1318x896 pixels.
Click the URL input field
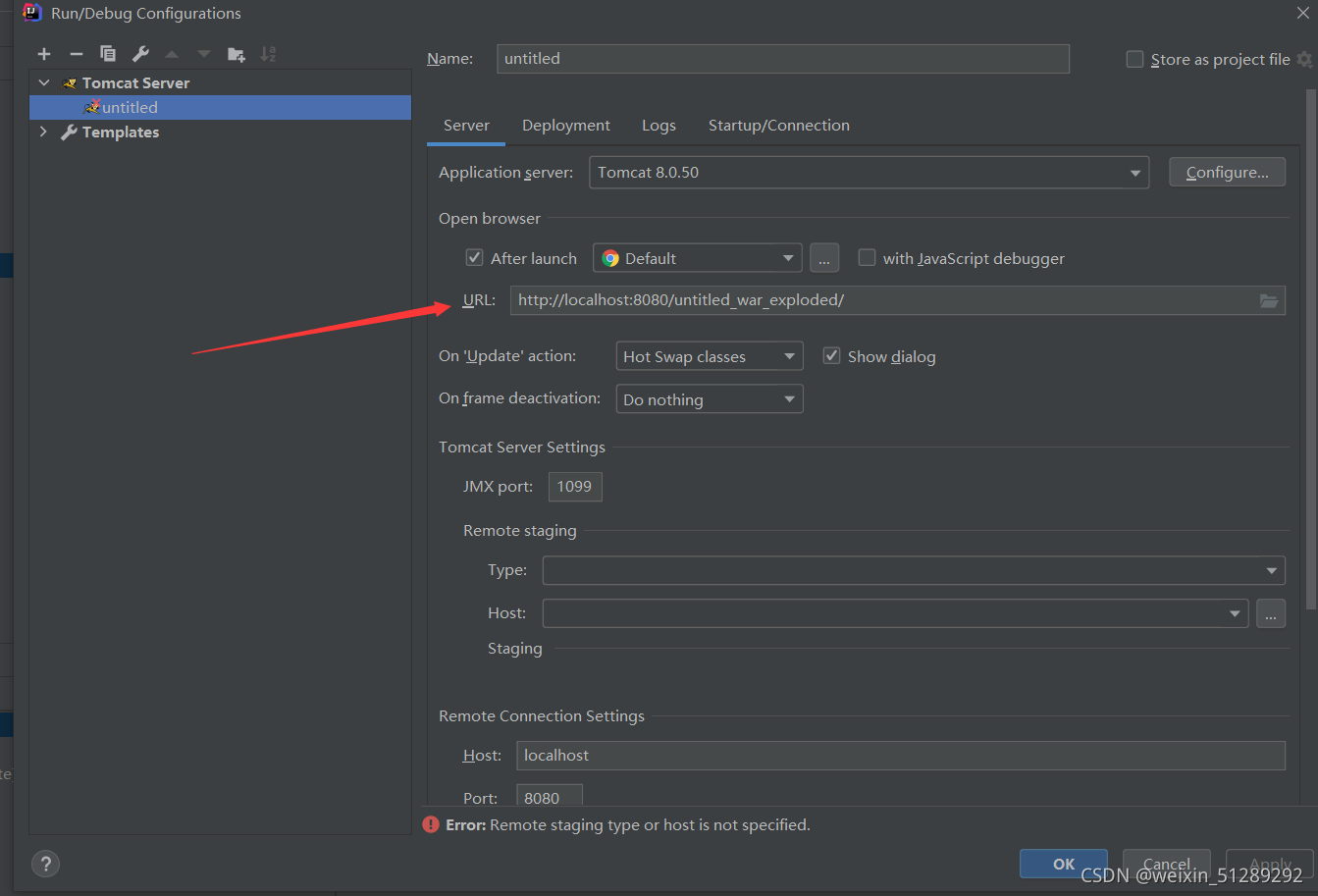coord(898,300)
